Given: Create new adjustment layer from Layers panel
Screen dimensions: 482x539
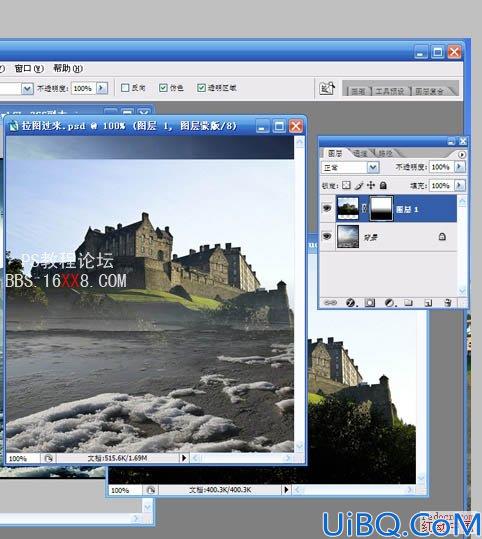Looking at the screenshot, I should click(x=390, y=302).
